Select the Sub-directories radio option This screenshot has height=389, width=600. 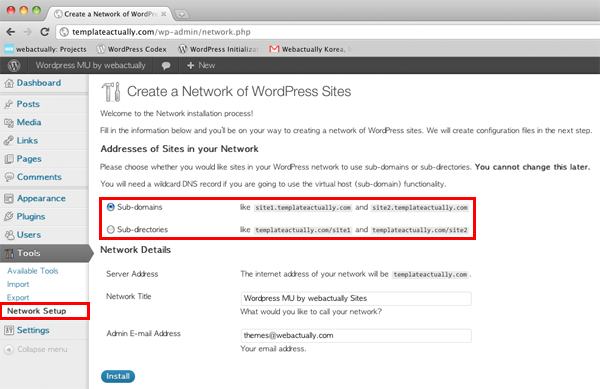pos(111,229)
